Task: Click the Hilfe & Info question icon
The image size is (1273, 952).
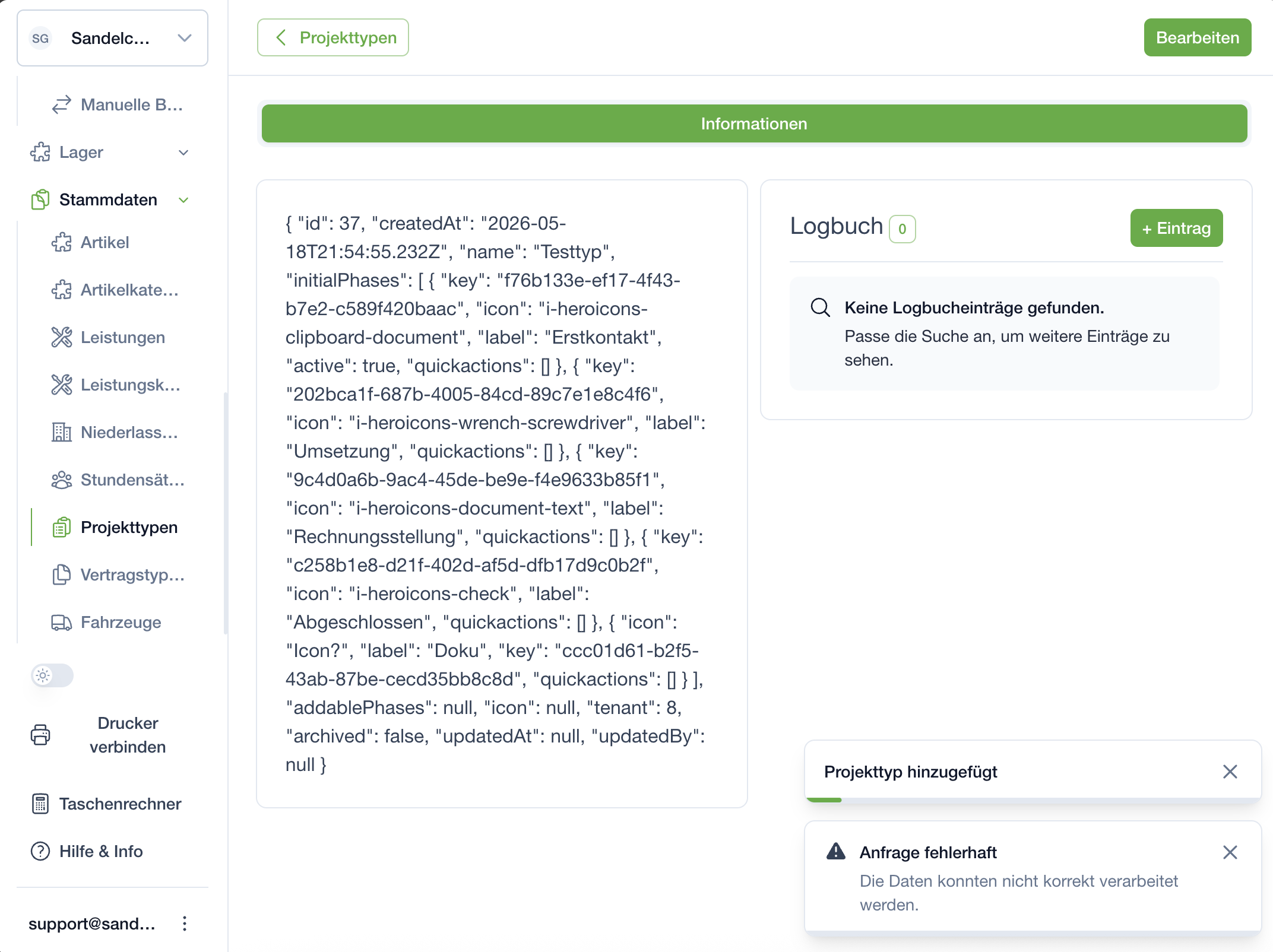Action: 40,851
